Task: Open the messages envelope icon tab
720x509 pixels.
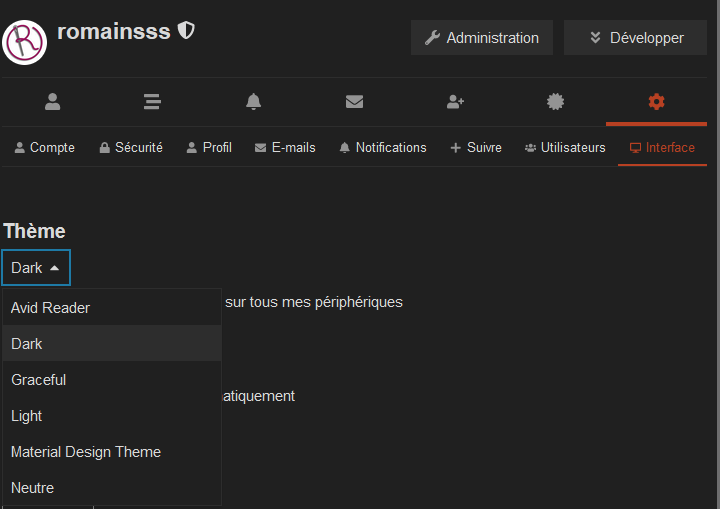Action: [354, 102]
